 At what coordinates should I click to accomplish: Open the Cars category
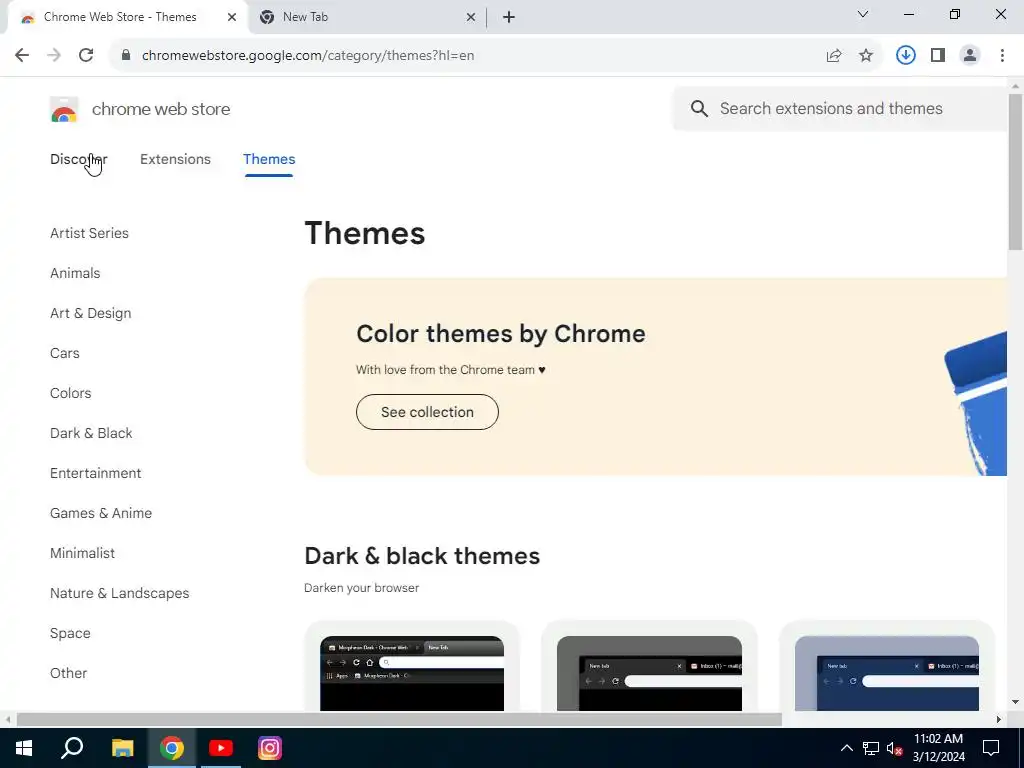pyautogui.click(x=65, y=353)
